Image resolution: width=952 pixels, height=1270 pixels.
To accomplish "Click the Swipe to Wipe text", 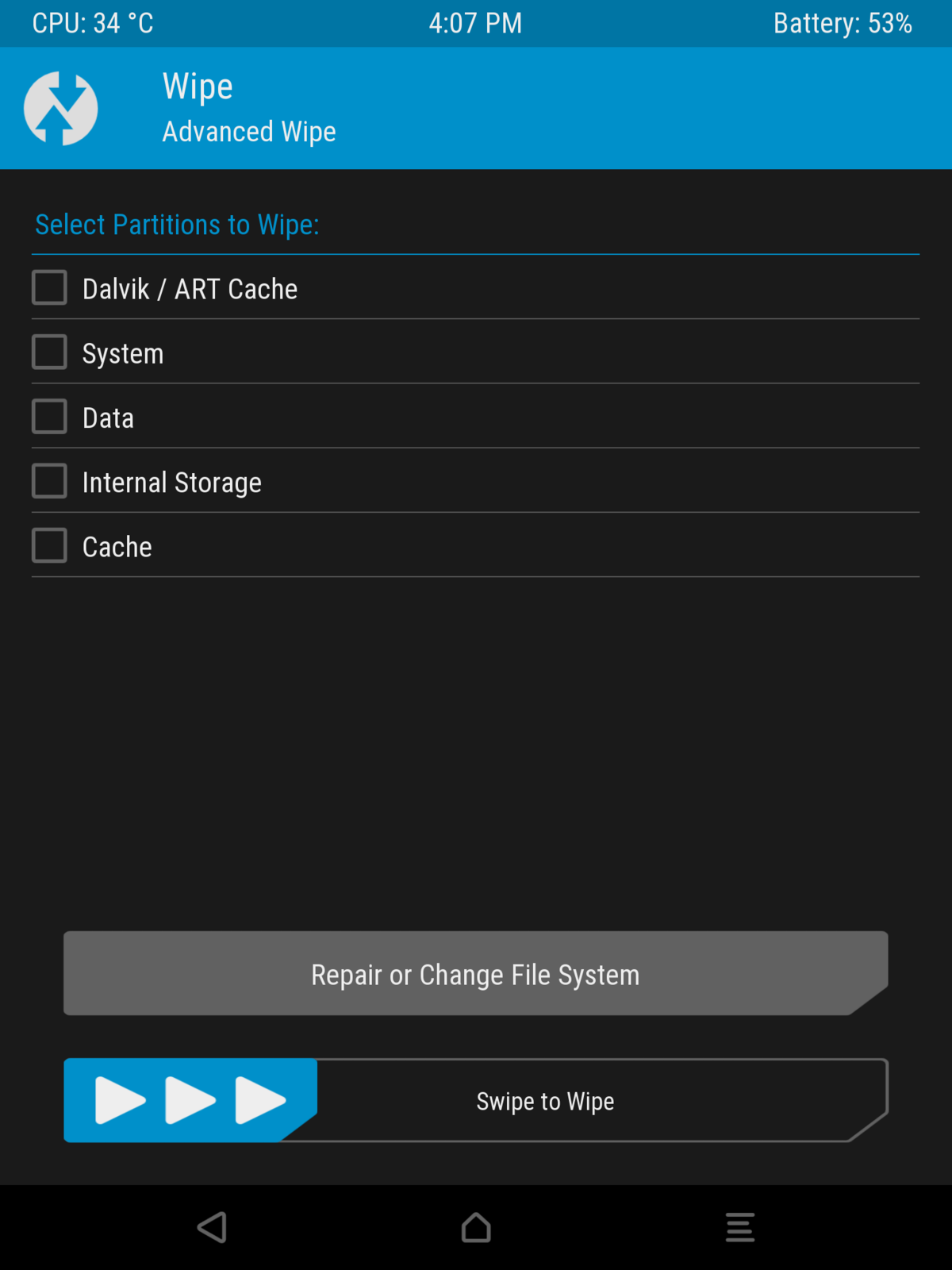I will click(545, 1102).
